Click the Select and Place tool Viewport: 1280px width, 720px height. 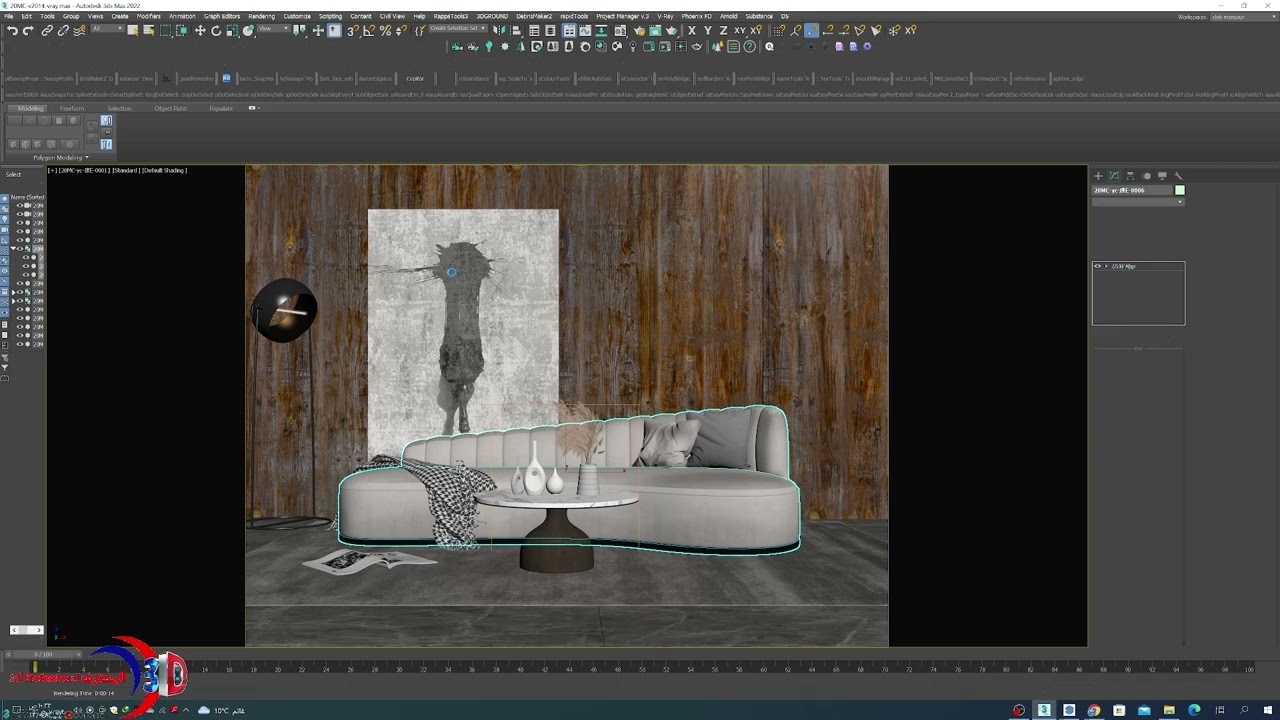248,30
